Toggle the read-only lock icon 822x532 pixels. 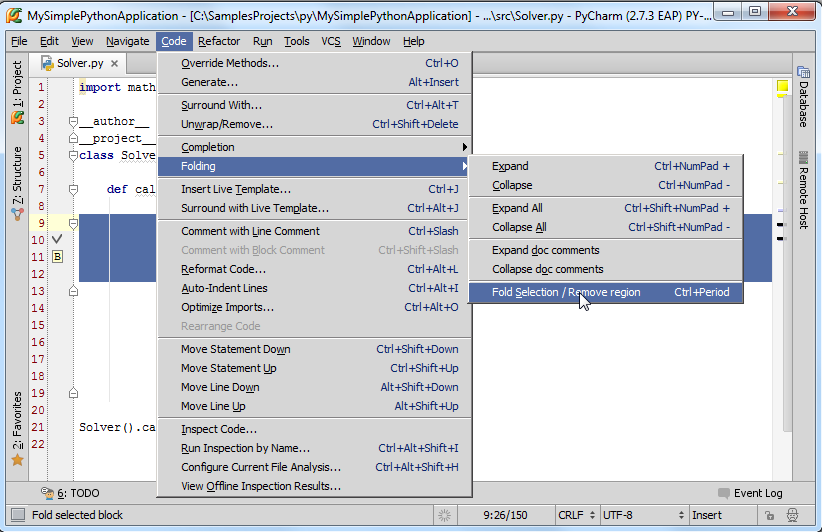(769, 515)
